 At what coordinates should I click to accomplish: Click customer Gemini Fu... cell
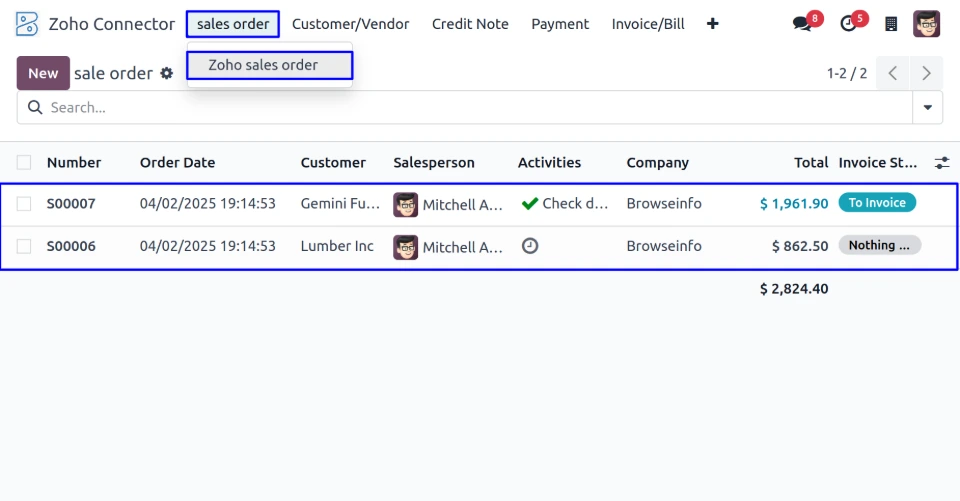coord(340,203)
